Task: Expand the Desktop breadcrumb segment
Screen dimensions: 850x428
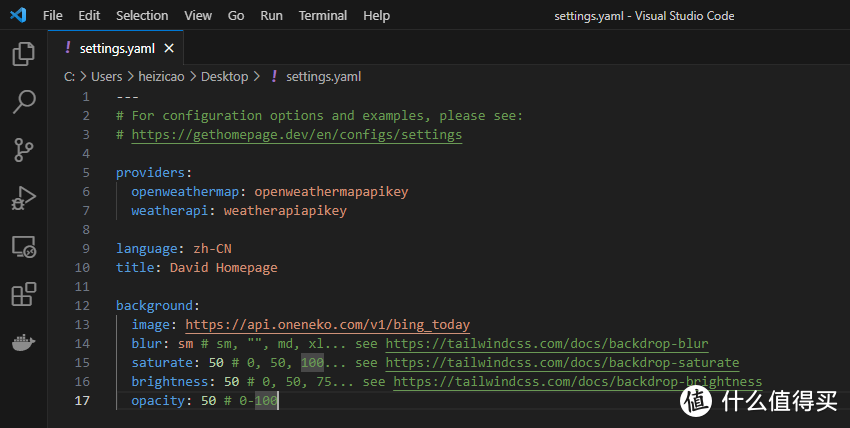Action: coord(225,76)
